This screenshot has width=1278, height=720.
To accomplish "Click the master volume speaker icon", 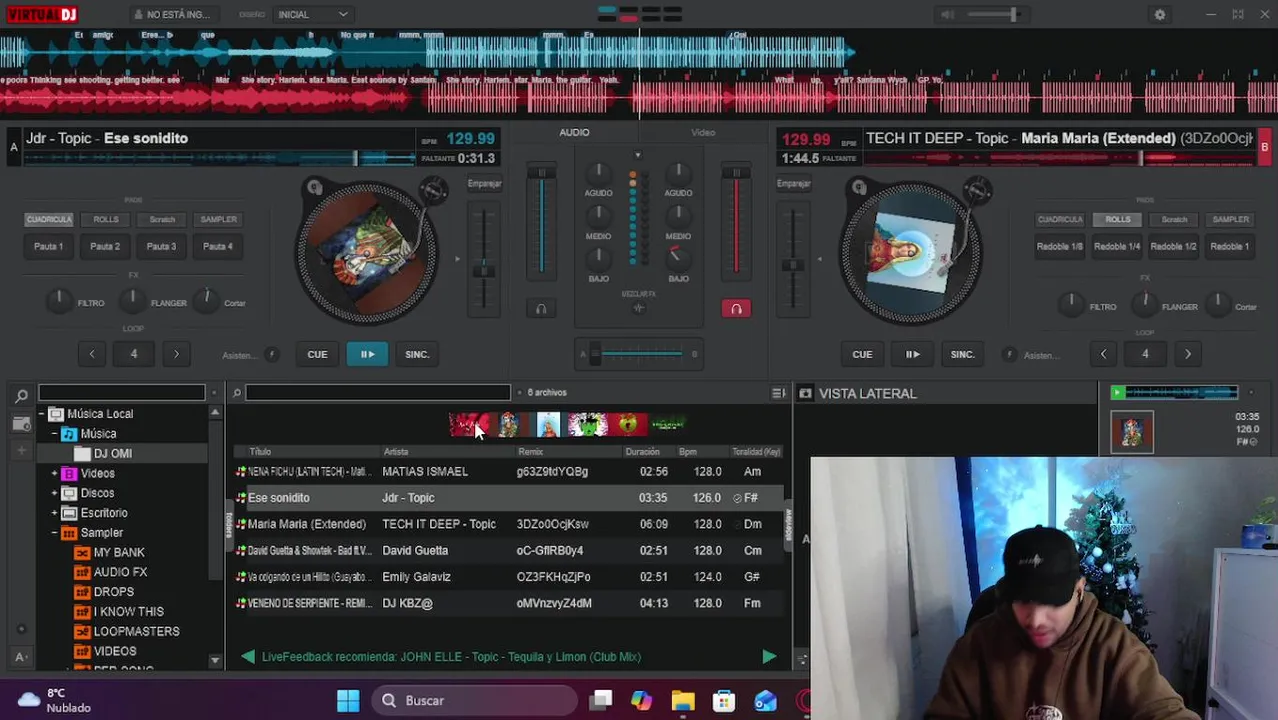I will [x=947, y=15].
